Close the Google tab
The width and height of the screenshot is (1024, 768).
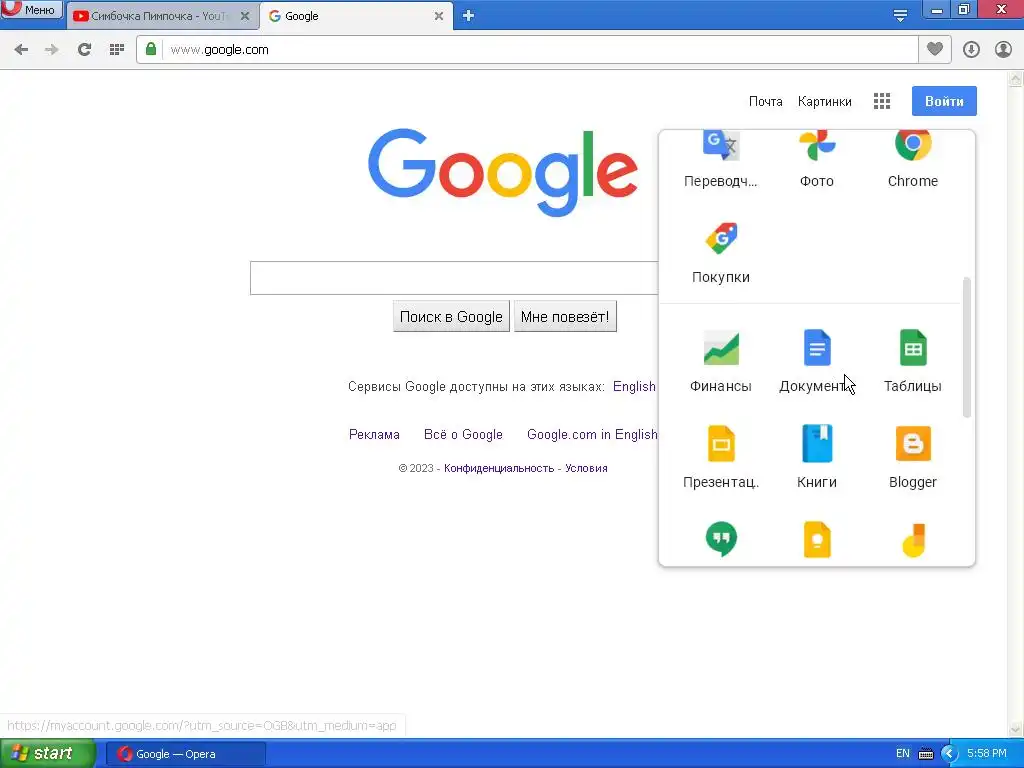click(439, 16)
